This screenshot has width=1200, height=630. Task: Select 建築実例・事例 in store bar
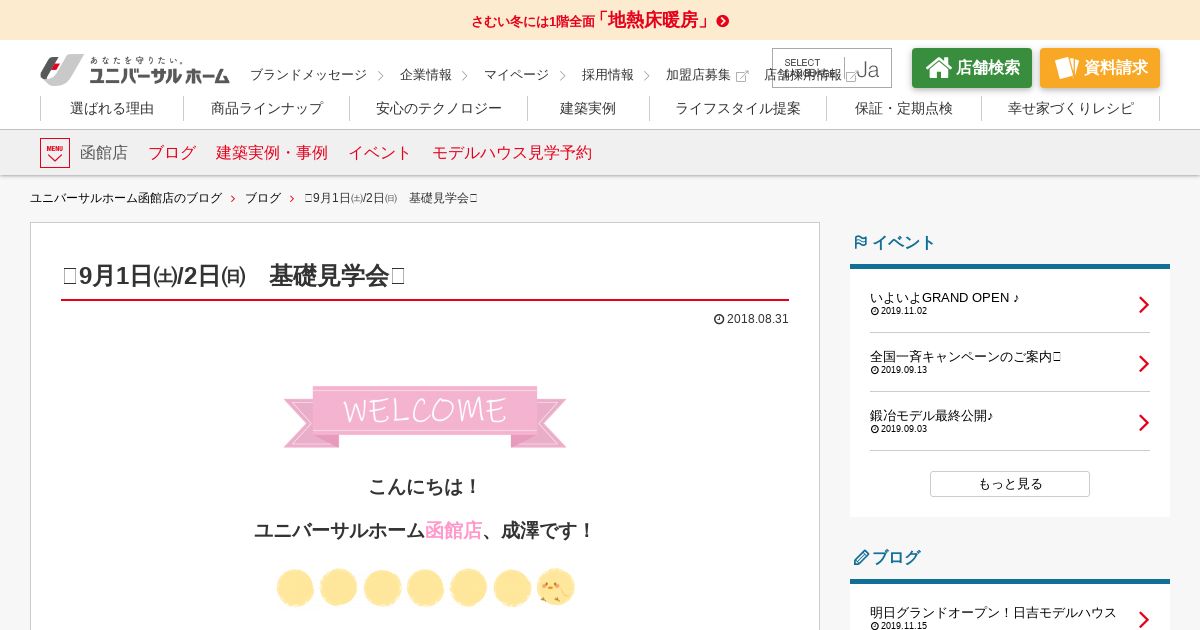coord(272,153)
